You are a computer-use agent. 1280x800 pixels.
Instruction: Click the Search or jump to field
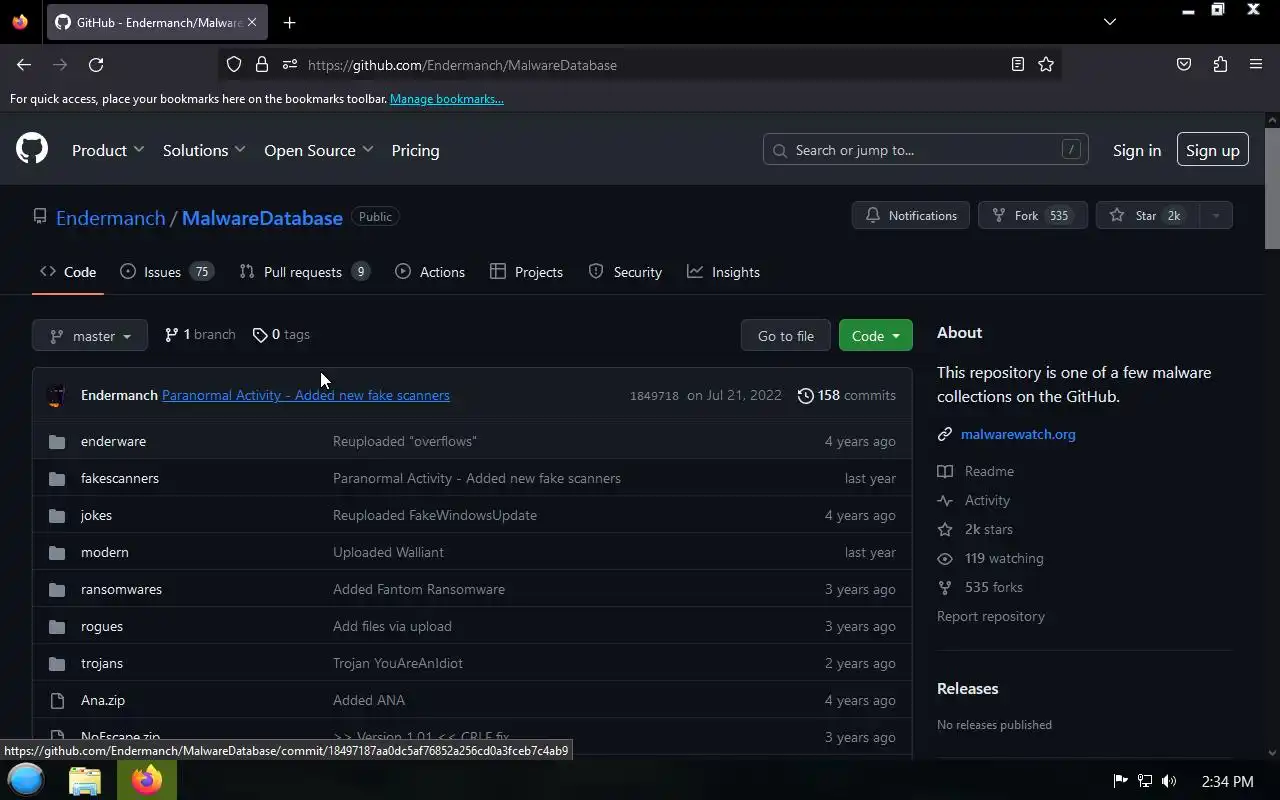click(925, 150)
